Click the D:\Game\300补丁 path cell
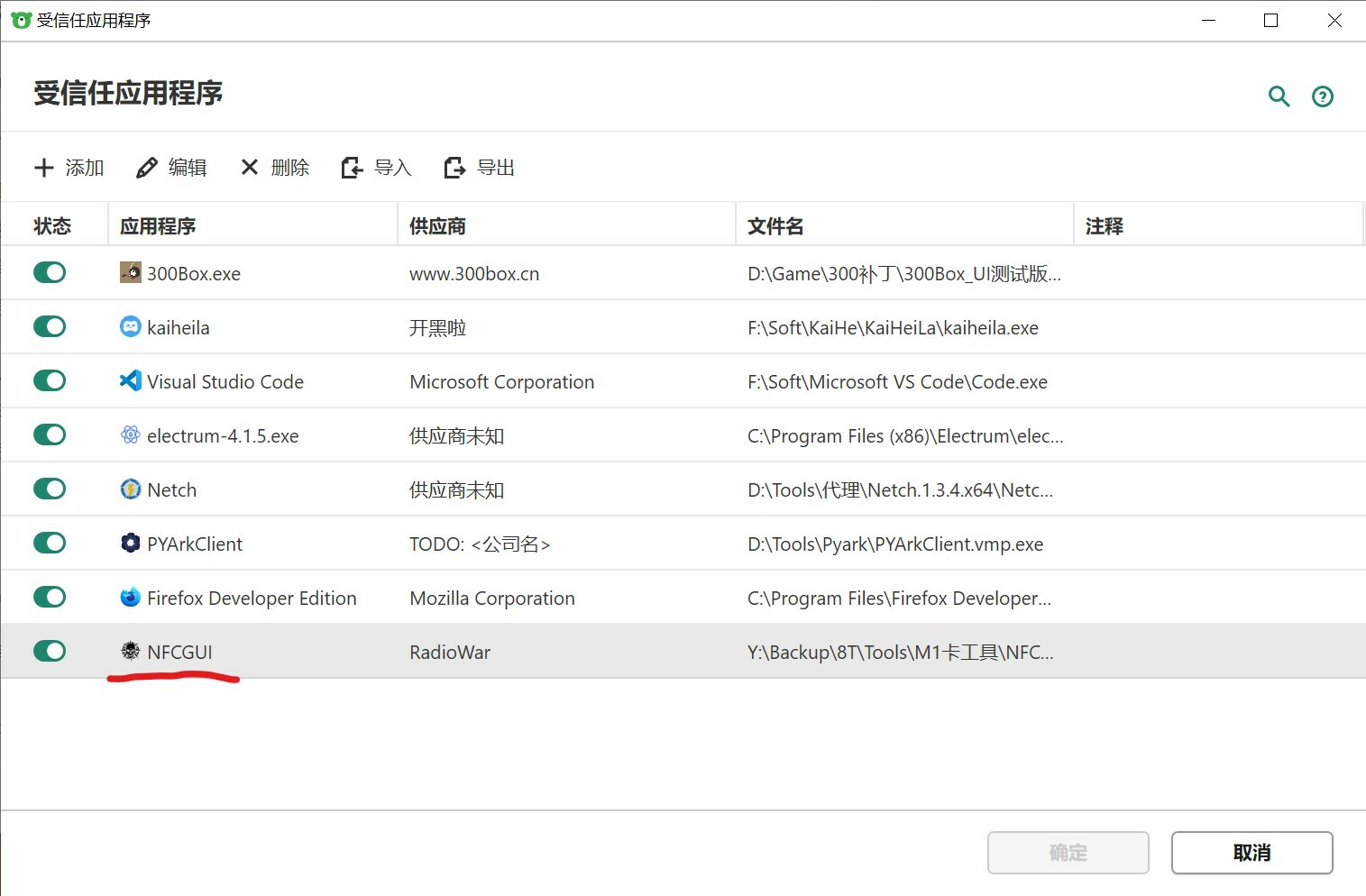The height and width of the screenshot is (896, 1366). [x=904, y=274]
